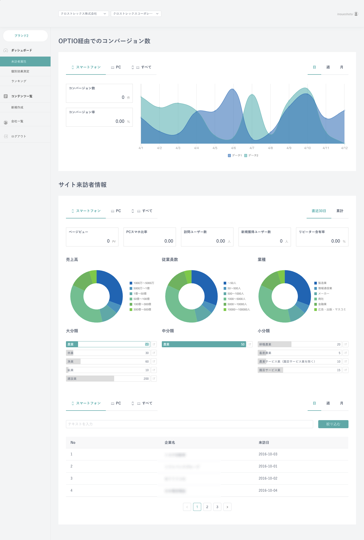Click the white brand button atop the sidebar
Image resolution: width=364 pixels, height=540 pixels.
(25, 35)
